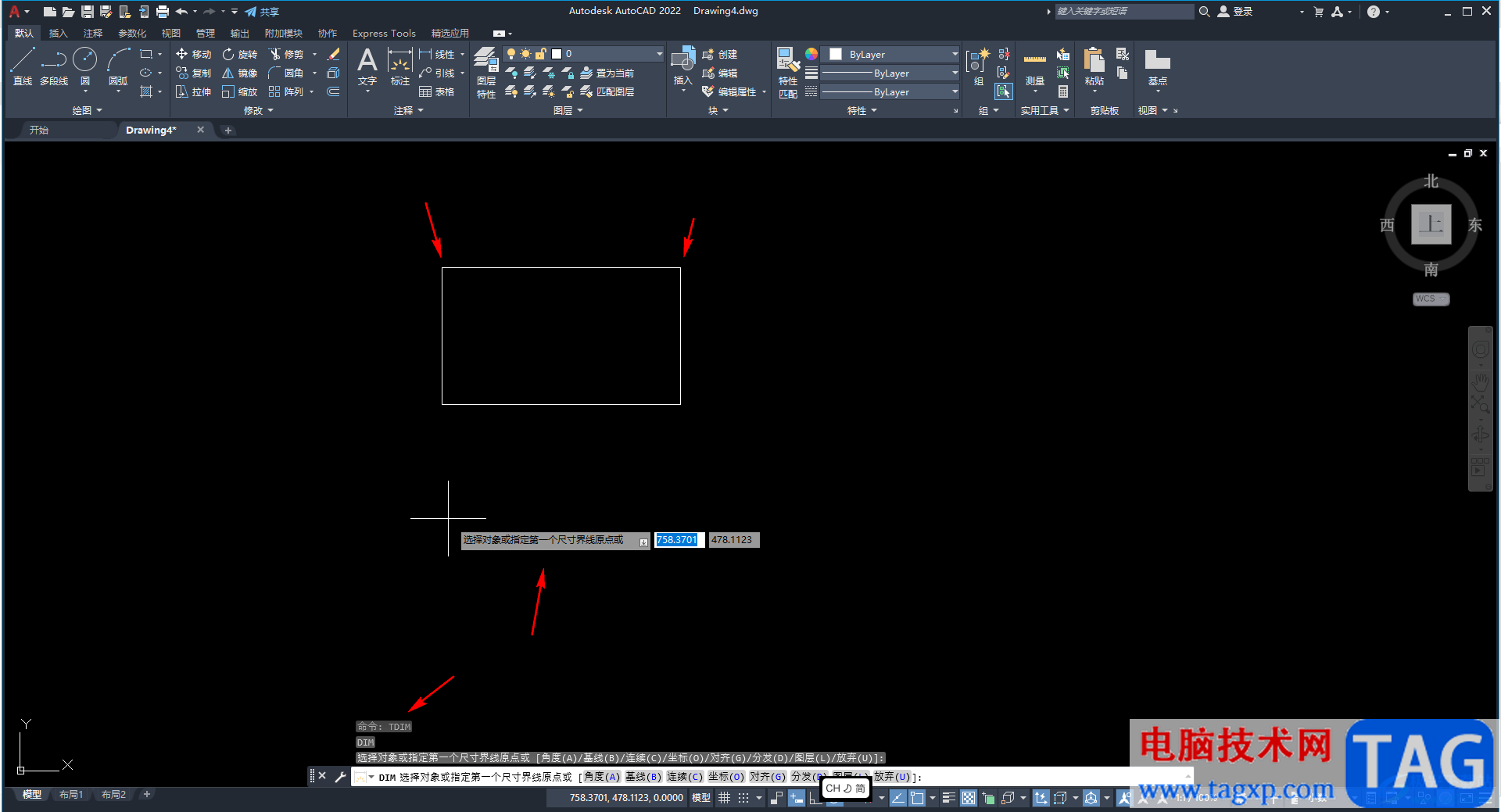Expand the 图层 panel dropdown
This screenshot has height=812, width=1501.
point(568,111)
